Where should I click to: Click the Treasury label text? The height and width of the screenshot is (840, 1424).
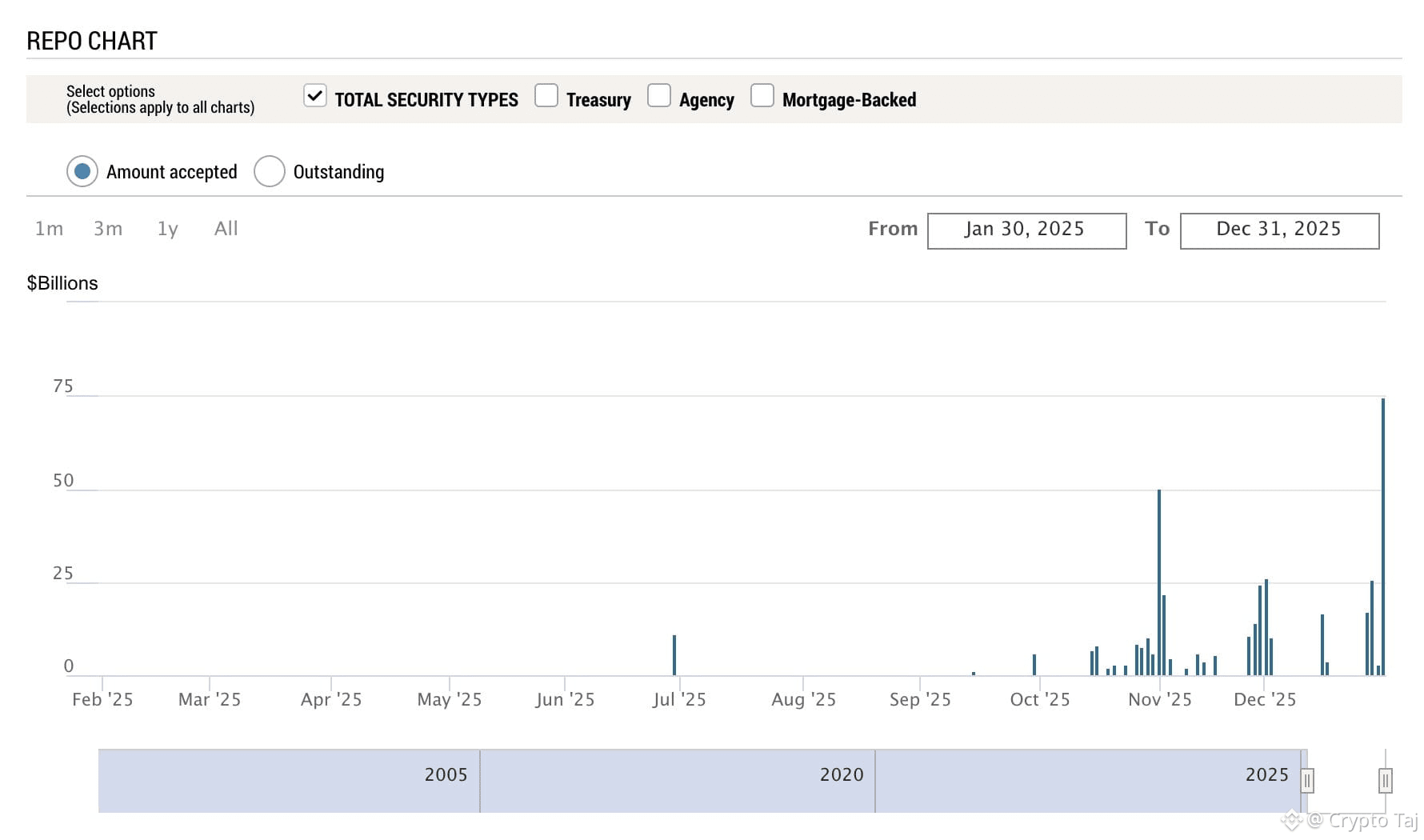pos(598,100)
